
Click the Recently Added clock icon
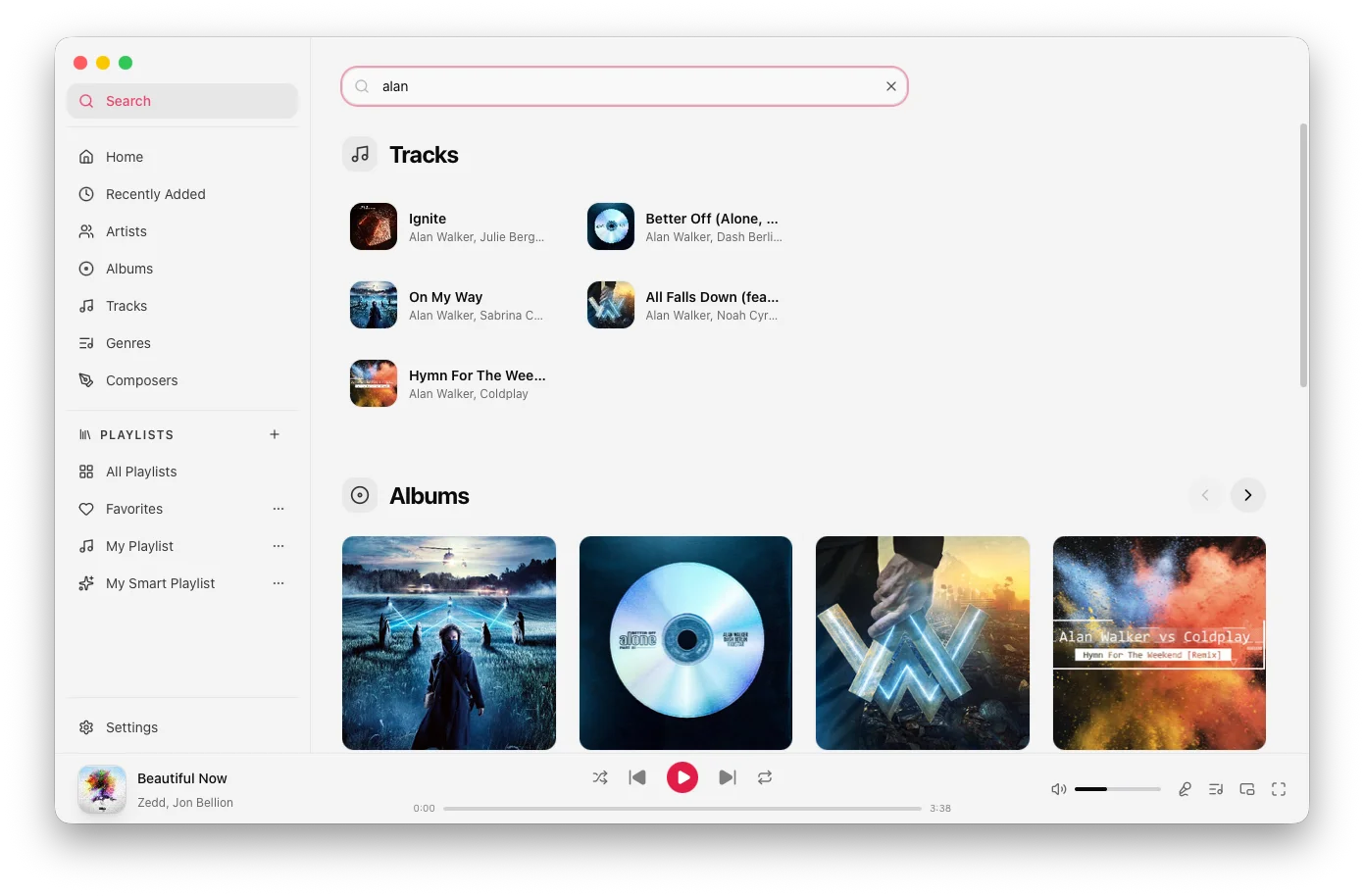point(86,194)
